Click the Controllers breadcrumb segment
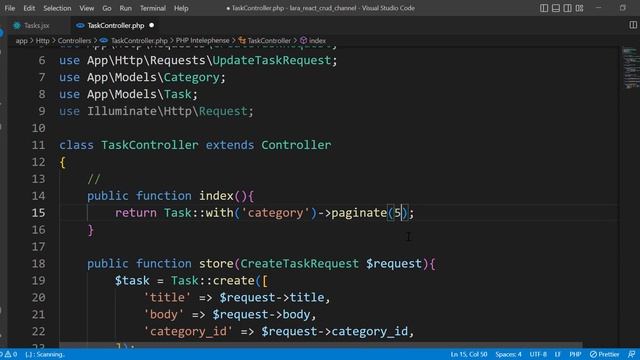The height and width of the screenshot is (360, 640). coord(74,40)
